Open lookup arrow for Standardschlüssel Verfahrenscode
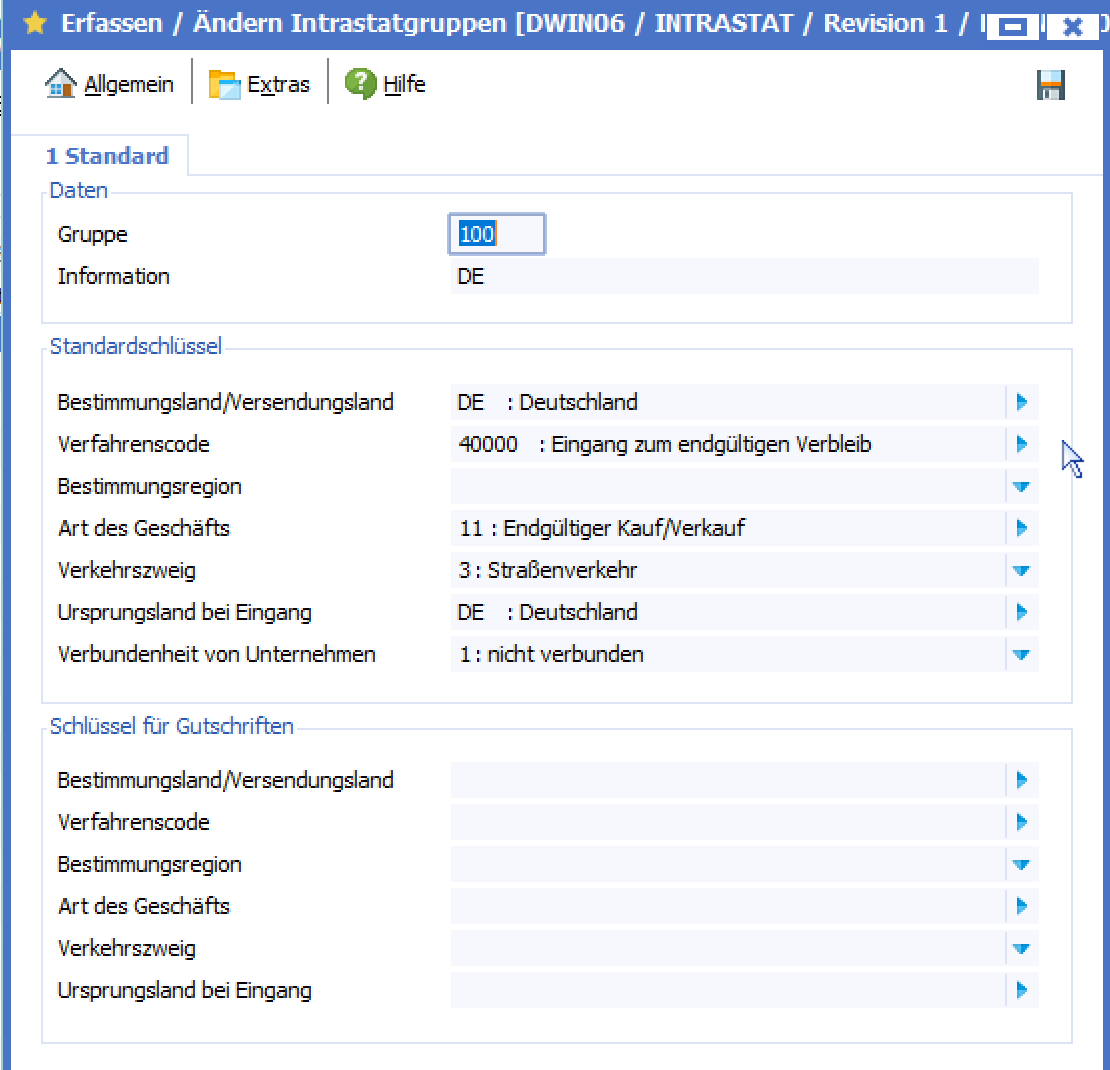This screenshot has width=1110, height=1070. [x=1022, y=444]
